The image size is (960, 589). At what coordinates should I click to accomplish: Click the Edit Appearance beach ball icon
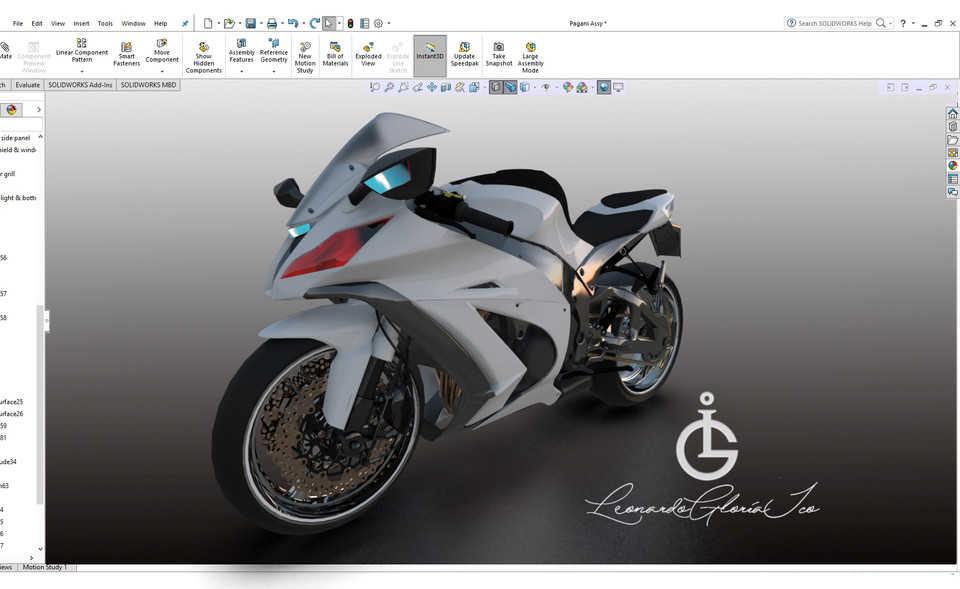tap(567, 87)
